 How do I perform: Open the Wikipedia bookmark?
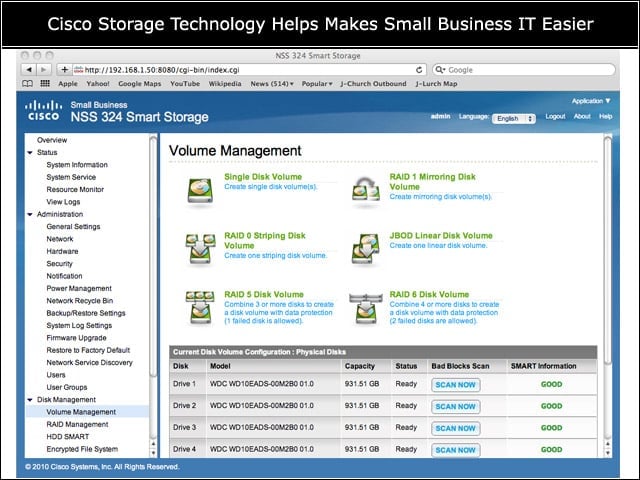point(225,84)
